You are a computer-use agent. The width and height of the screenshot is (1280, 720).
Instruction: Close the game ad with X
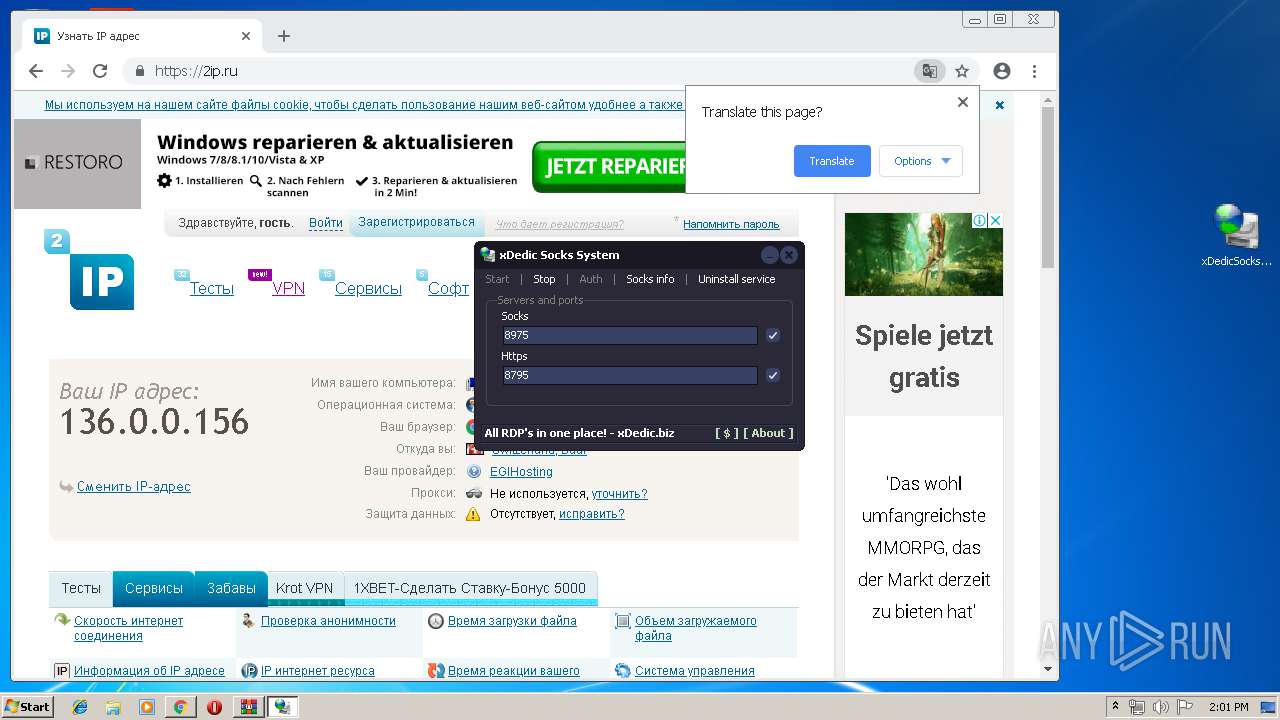tap(995, 221)
